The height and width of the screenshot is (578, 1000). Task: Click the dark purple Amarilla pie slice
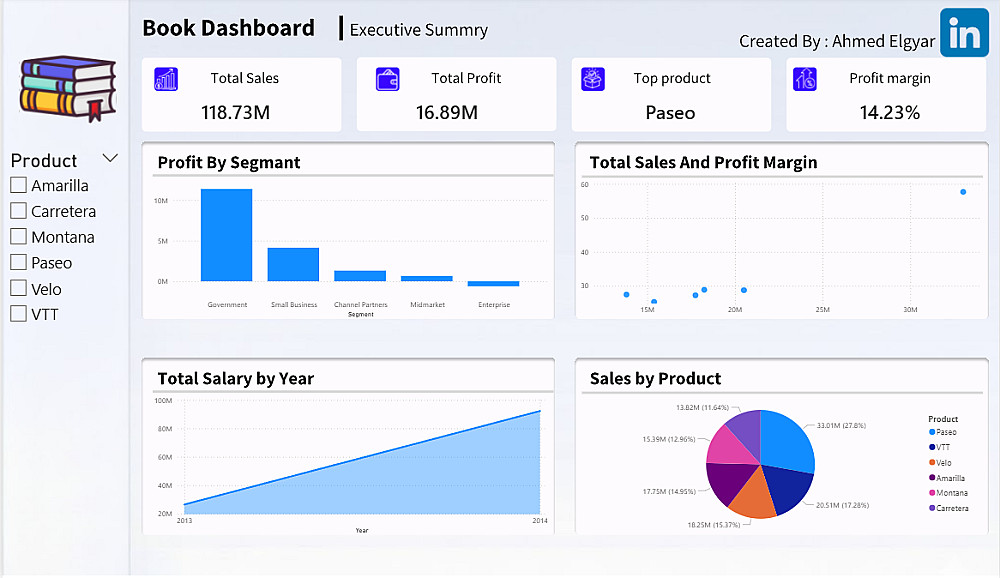click(730, 482)
